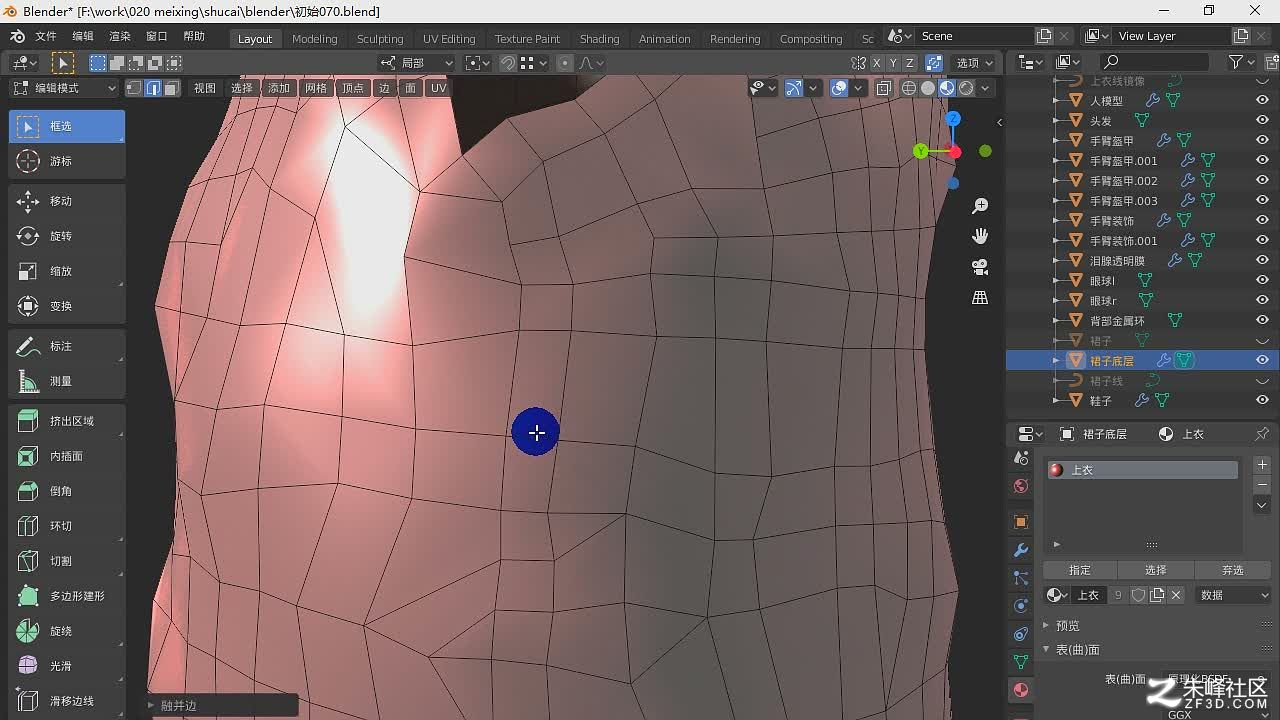Open the 文件 file menu
The width and height of the screenshot is (1280, 720).
click(46, 36)
